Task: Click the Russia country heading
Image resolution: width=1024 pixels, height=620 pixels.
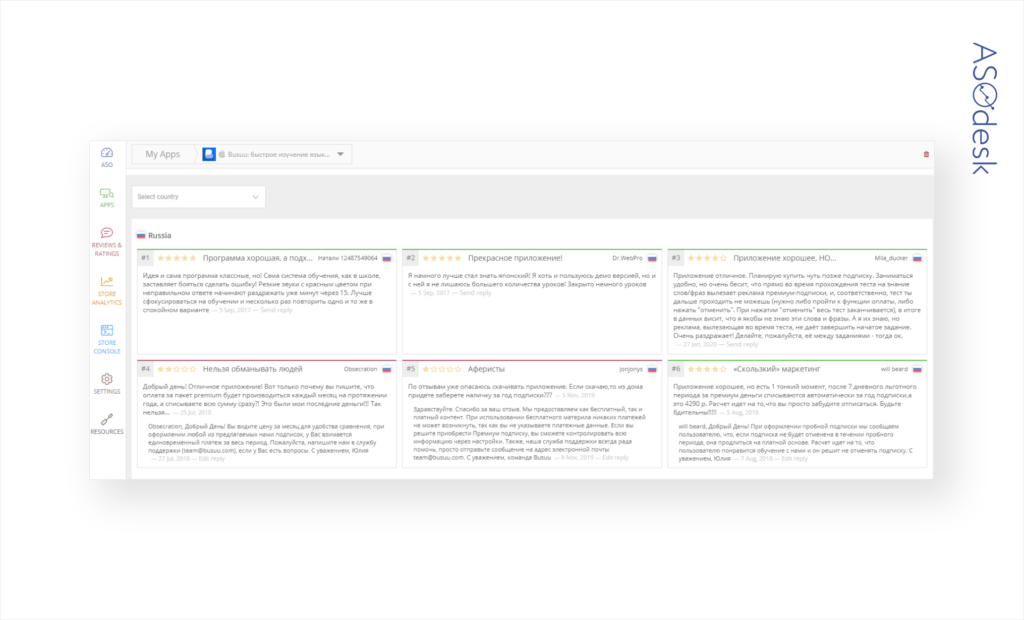Action: [159, 235]
